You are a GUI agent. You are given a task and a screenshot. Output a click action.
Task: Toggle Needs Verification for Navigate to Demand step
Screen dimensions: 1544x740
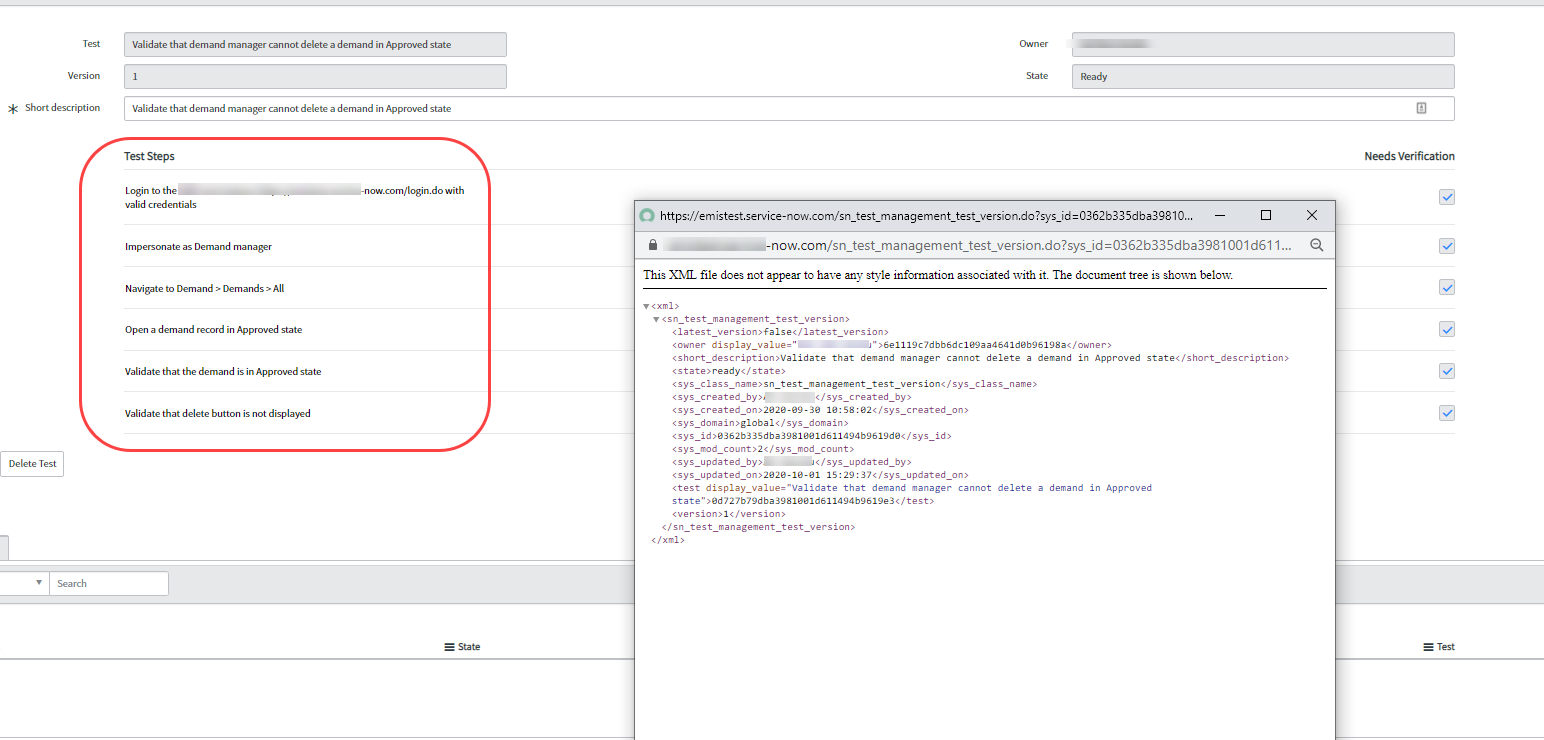(1447, 287)
